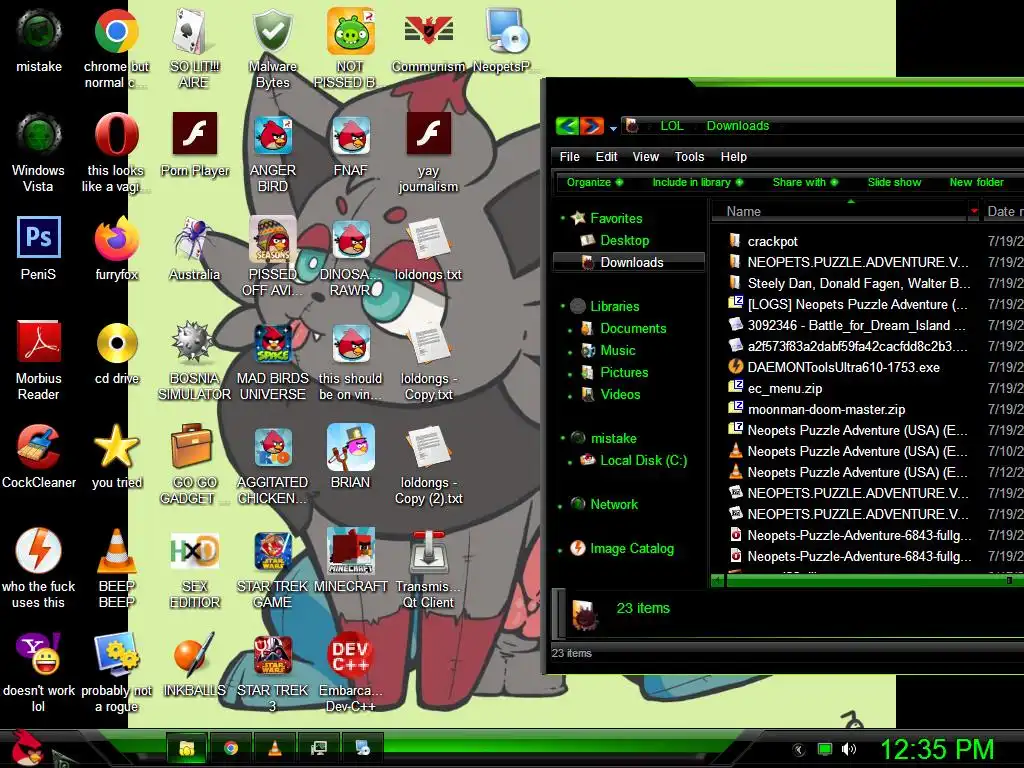Open the Help menu in Explorer

733,157
